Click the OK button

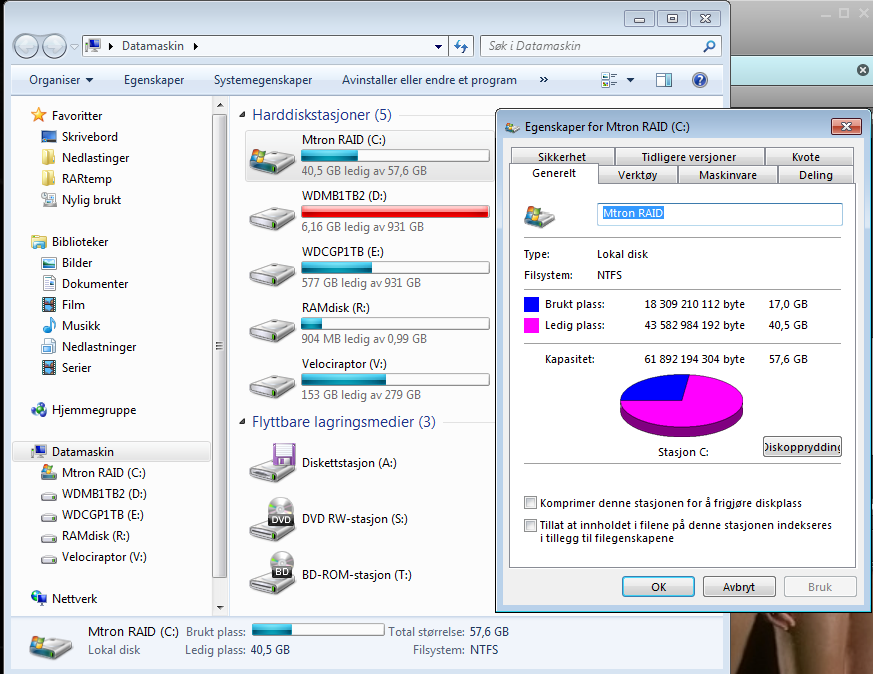coord(658,587)
